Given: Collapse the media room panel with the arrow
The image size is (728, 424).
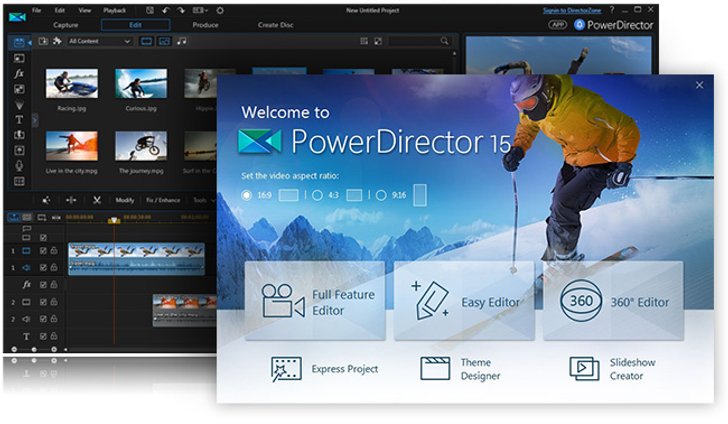Looking at the screenshot, I should coord(29,43).
